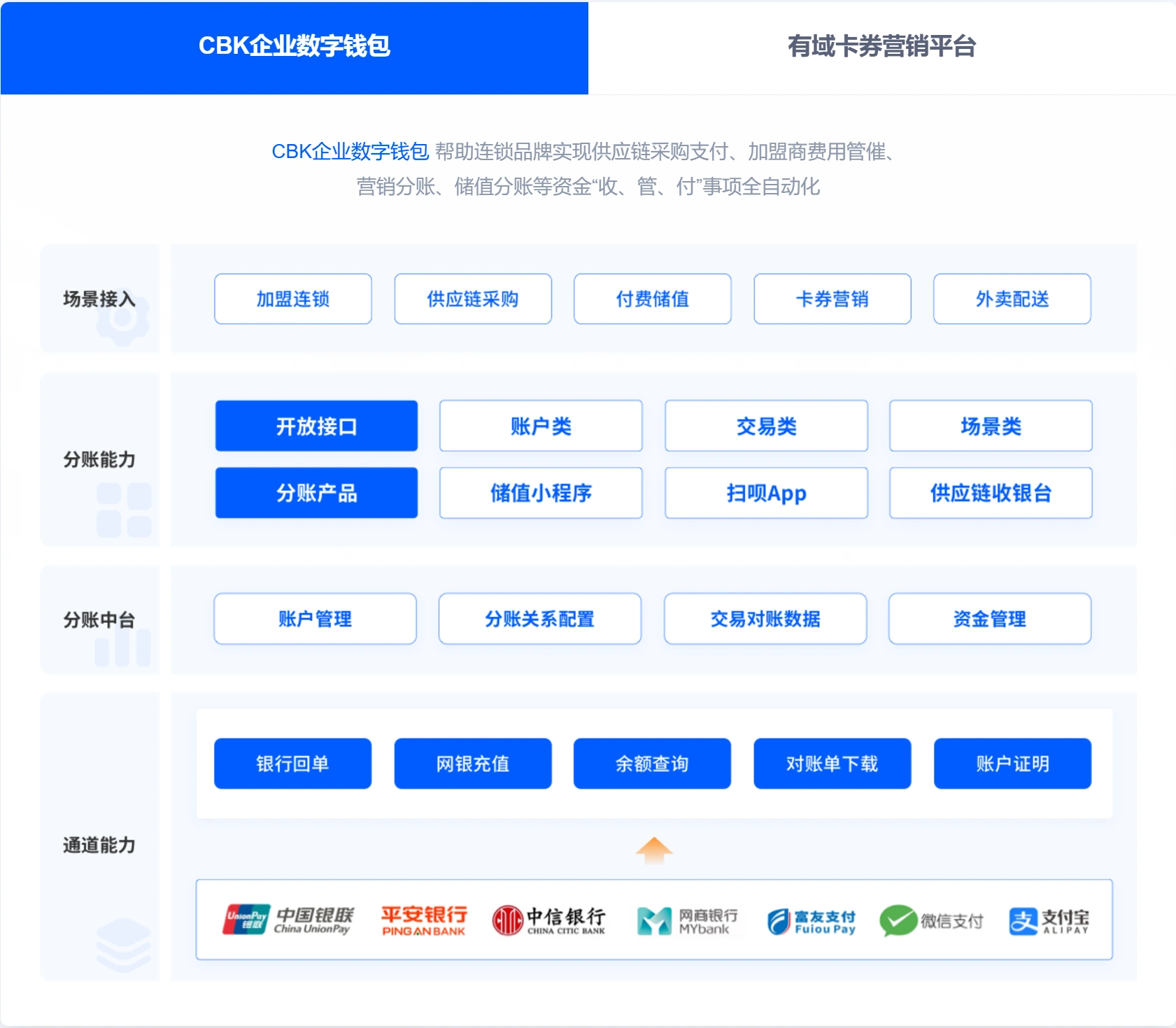Viewport: 1176px width, 1028px height.
Task: Select 卡券营销 scenario
Action: [x=833, y=299]
